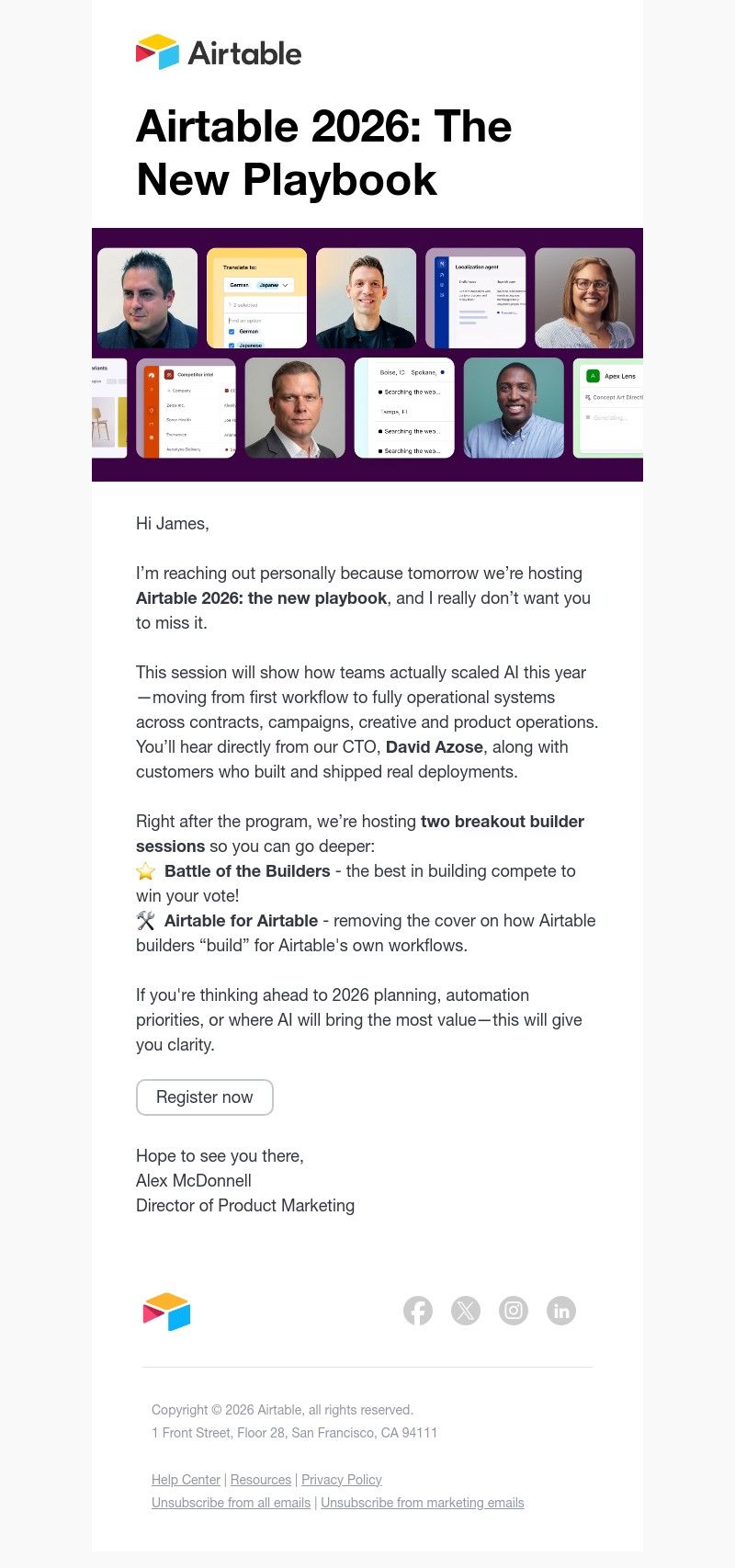Open Airtable's Facebook page via footer icon
The height and width of the screenshot is (1568, 735).
coord(418,1311)
